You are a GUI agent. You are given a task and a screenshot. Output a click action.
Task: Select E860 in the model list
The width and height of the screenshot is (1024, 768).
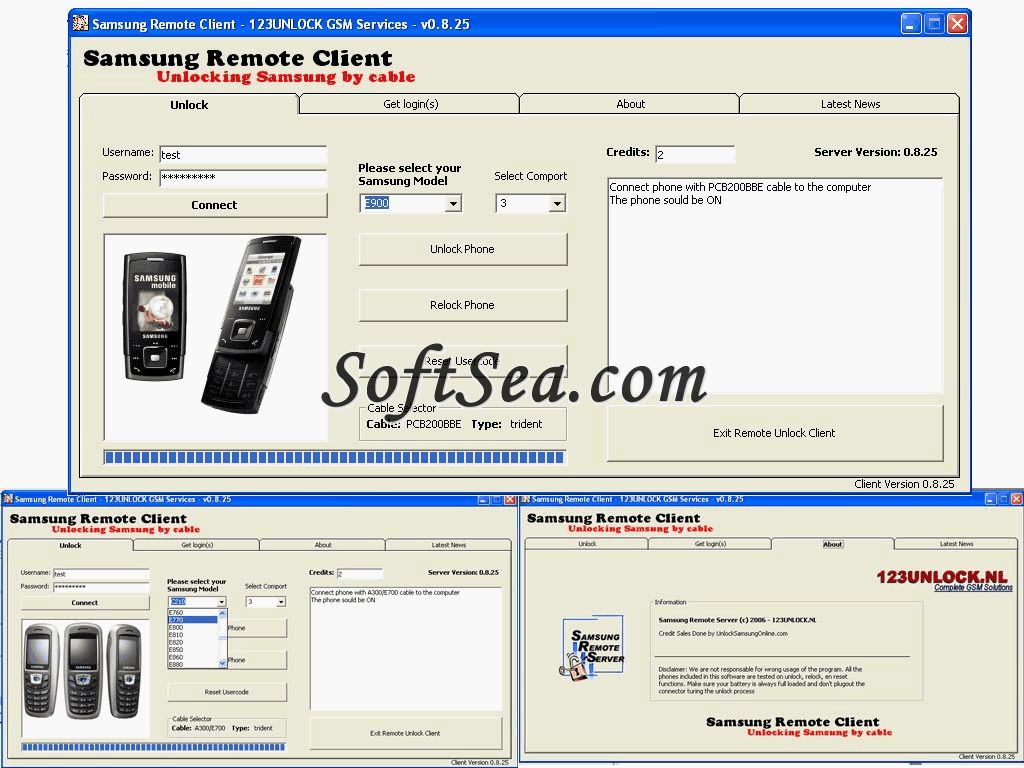tap(193, 657)
